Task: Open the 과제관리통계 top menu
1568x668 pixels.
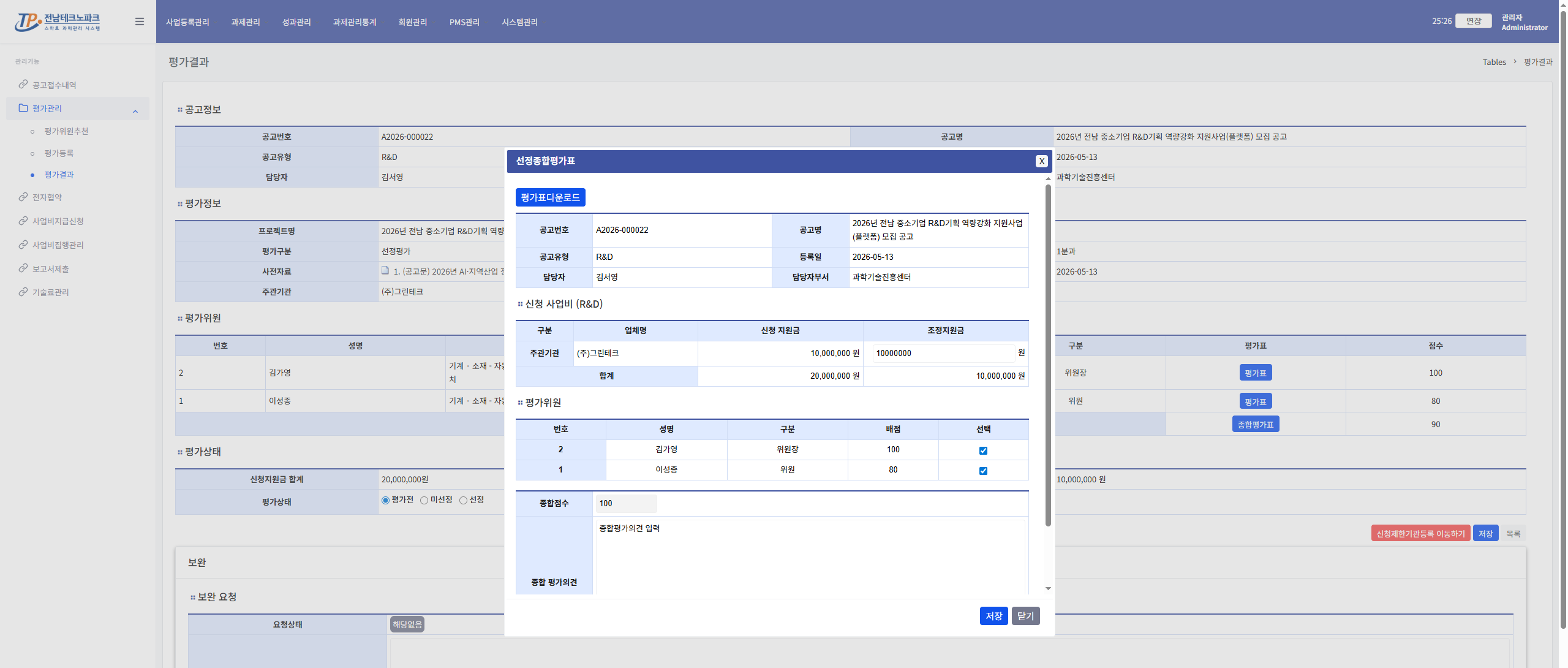Action: [355, 22]
